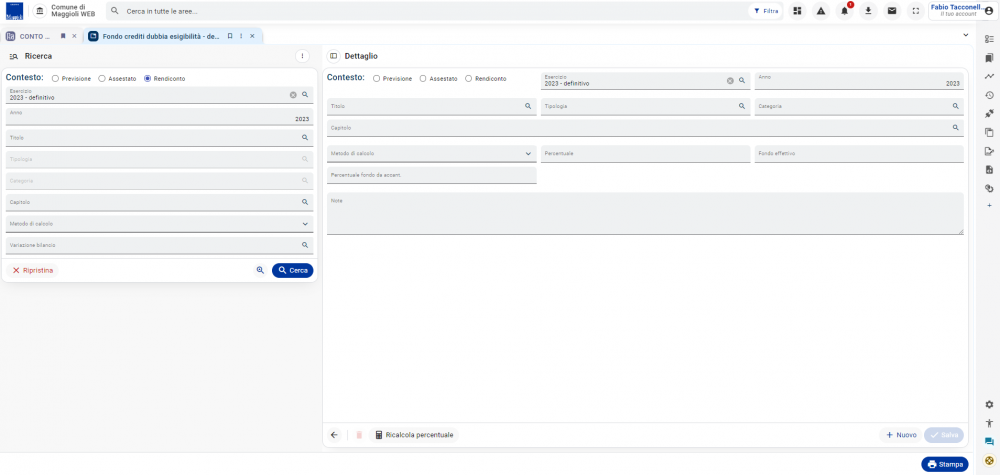Click the red trash delete icon

click(359, 435)
